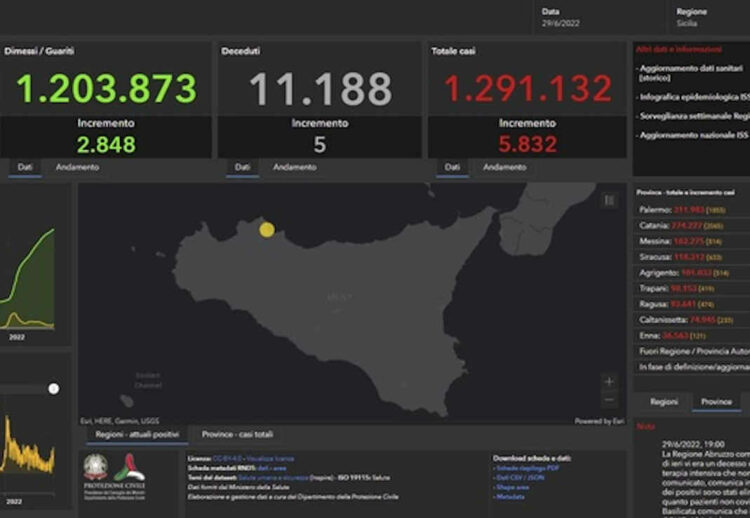Click the red 1.291.132 total cases
This screenshot has height=518, width=750.
coord(528,88)
